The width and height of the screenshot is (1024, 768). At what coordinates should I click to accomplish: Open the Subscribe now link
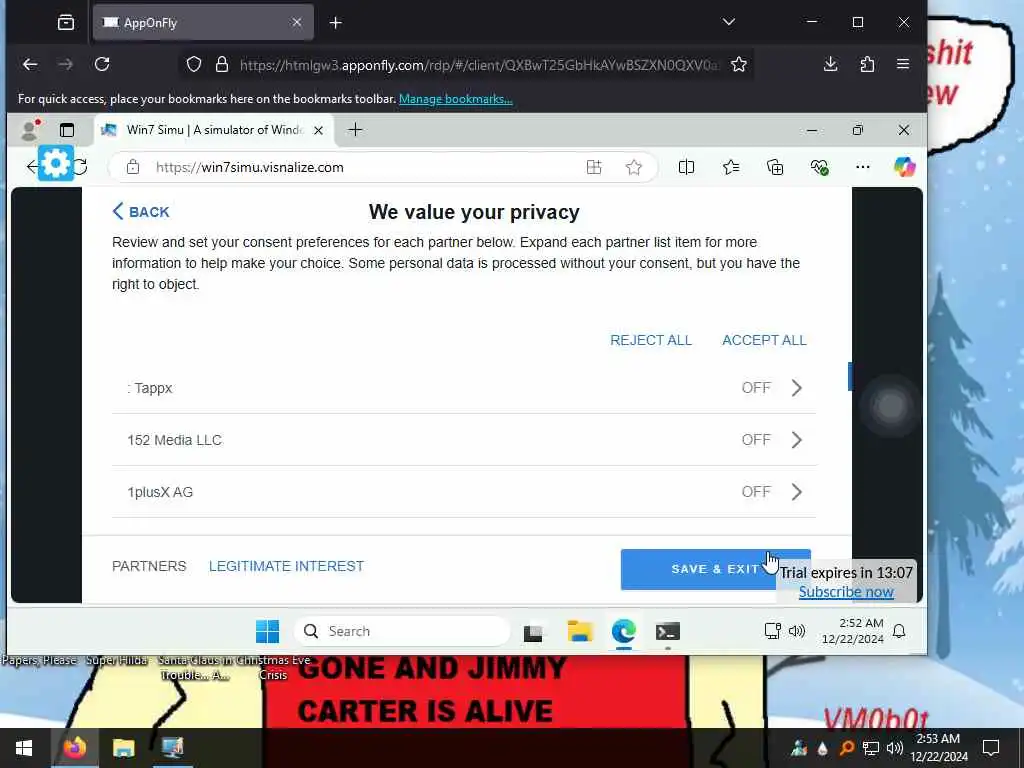click(846, 592)
